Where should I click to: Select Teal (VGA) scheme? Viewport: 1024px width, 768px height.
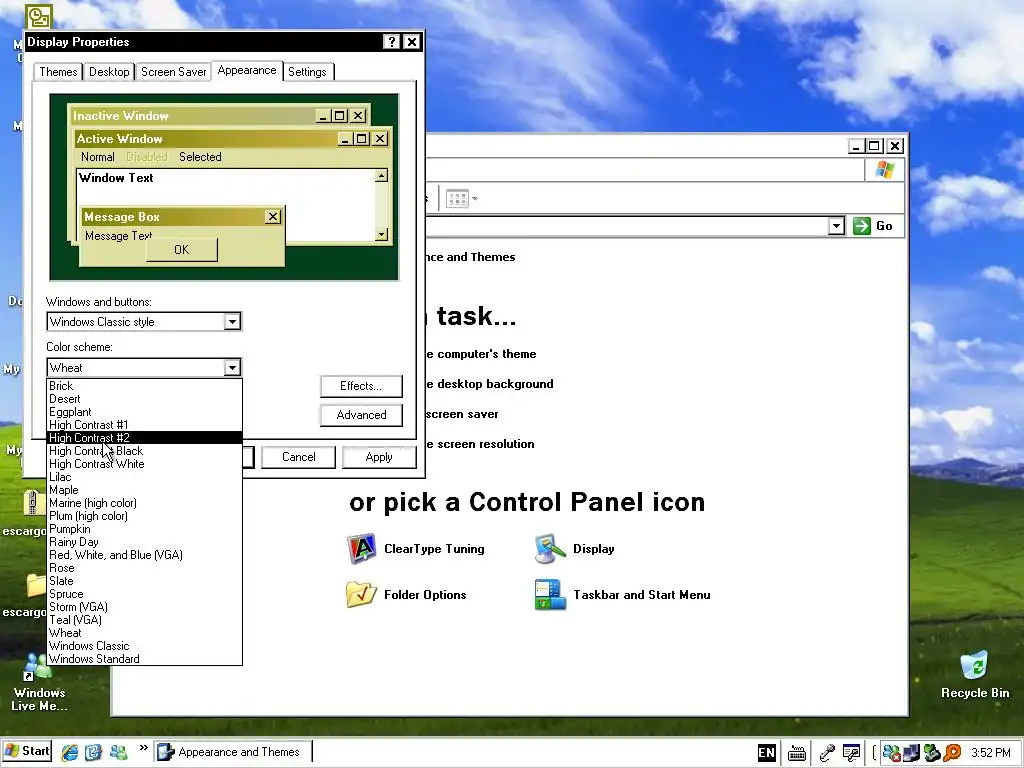pyautogui.click(x=144, y=620)
